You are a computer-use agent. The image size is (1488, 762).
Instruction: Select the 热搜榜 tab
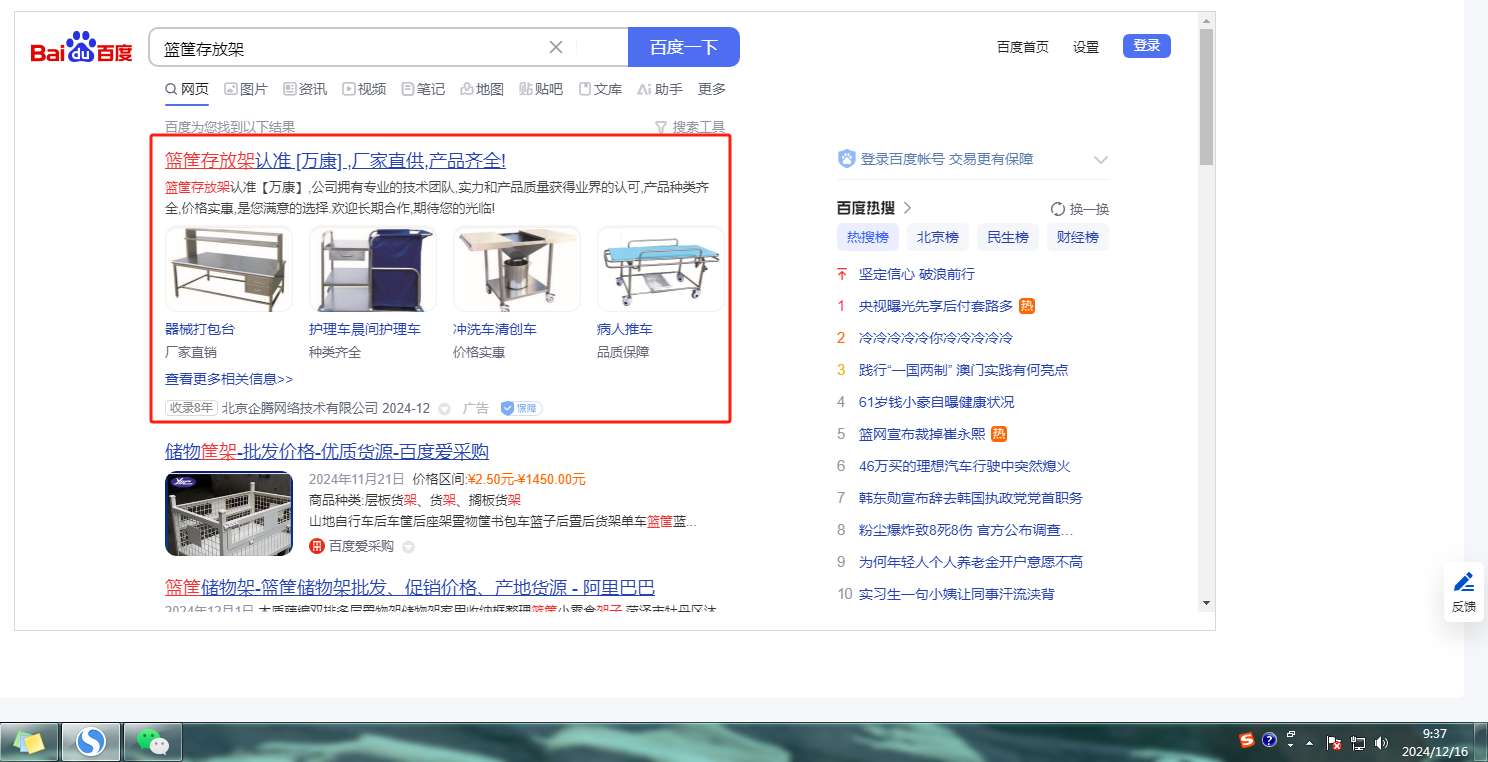click(868, 237)
